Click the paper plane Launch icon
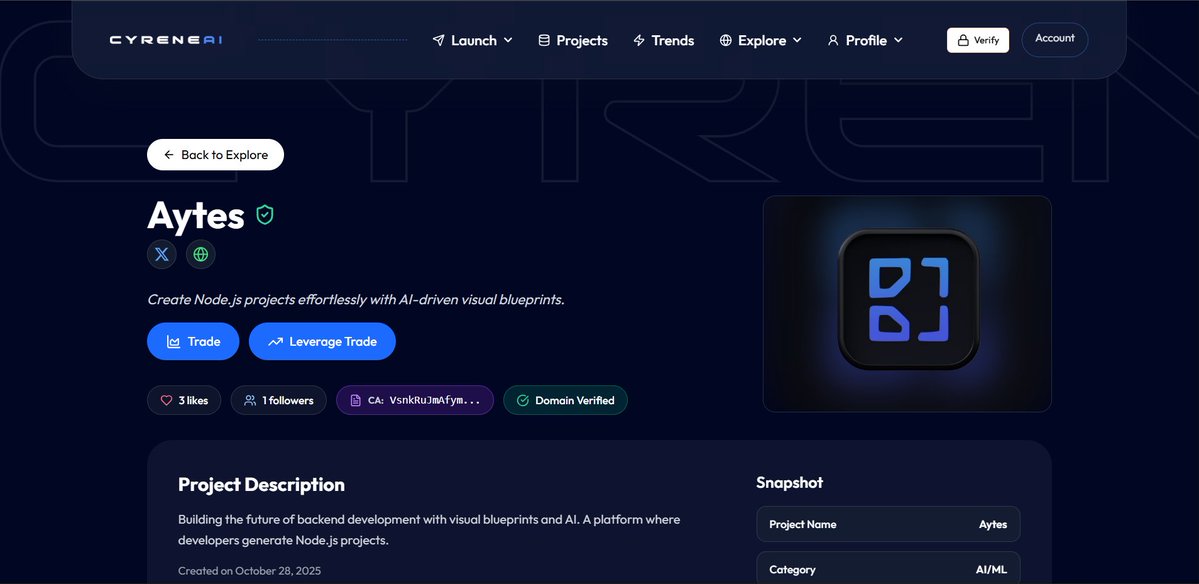 click(x=438, y=41)
